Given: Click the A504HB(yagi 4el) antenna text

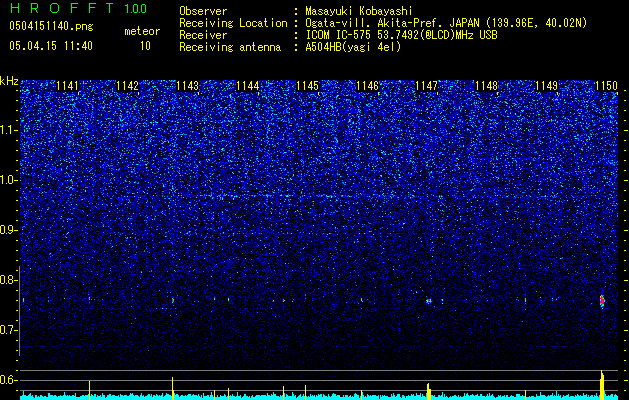Looking at the screenshot, I should [353, 47].
